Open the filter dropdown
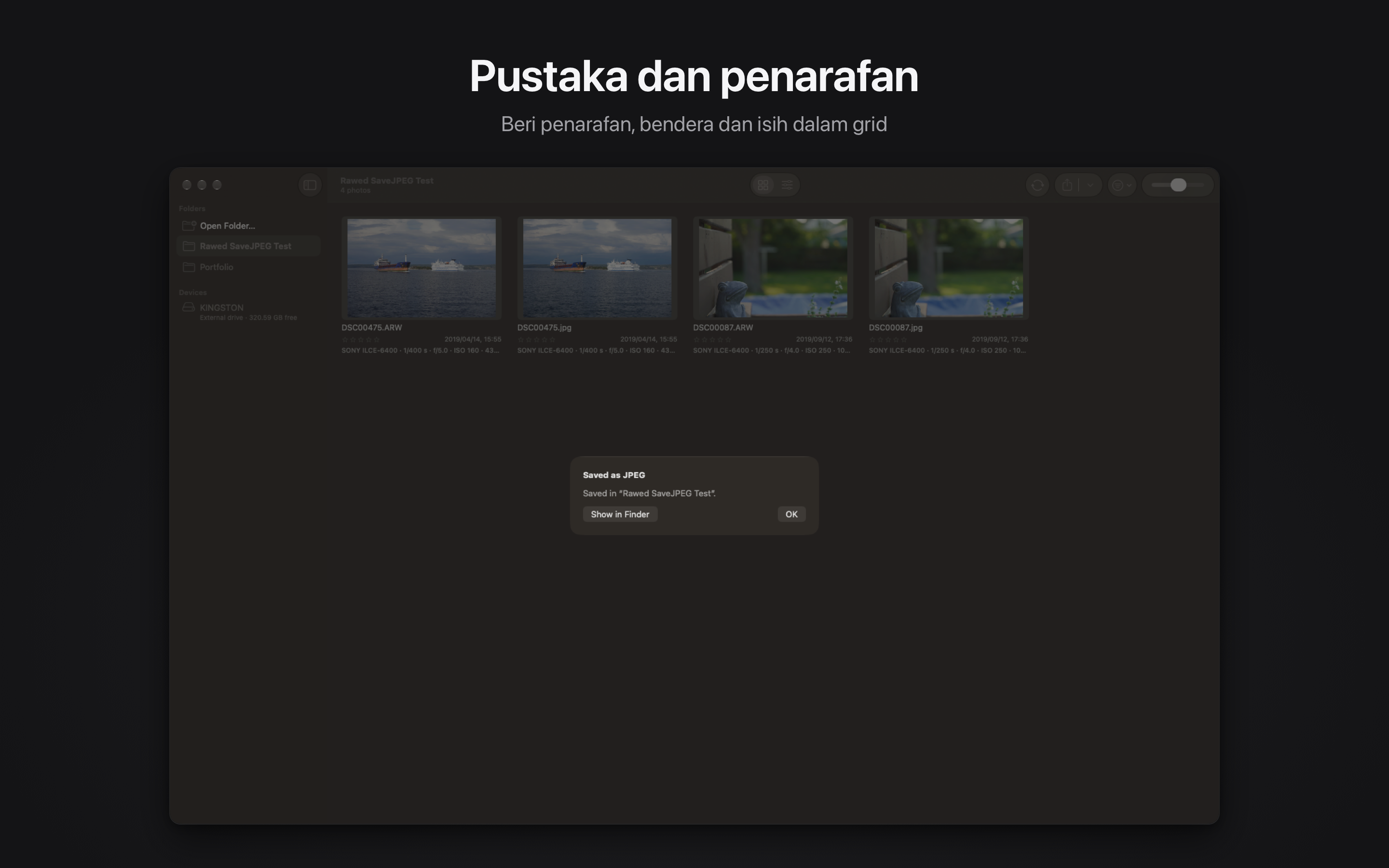This screenshot has height=868, width=1389. tap(1121, 185)
